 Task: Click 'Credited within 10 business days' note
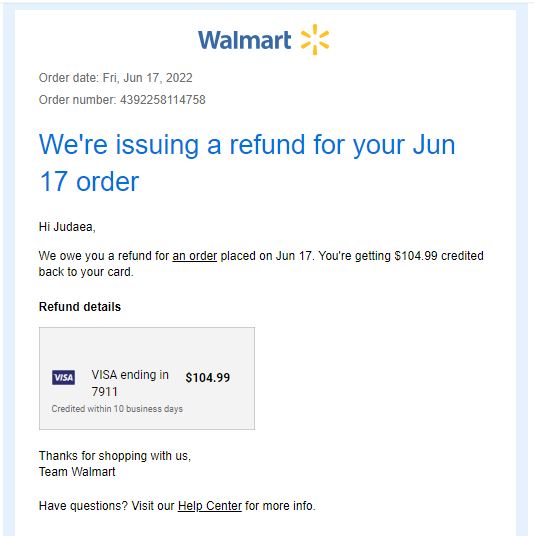click(x=117, y=408)
